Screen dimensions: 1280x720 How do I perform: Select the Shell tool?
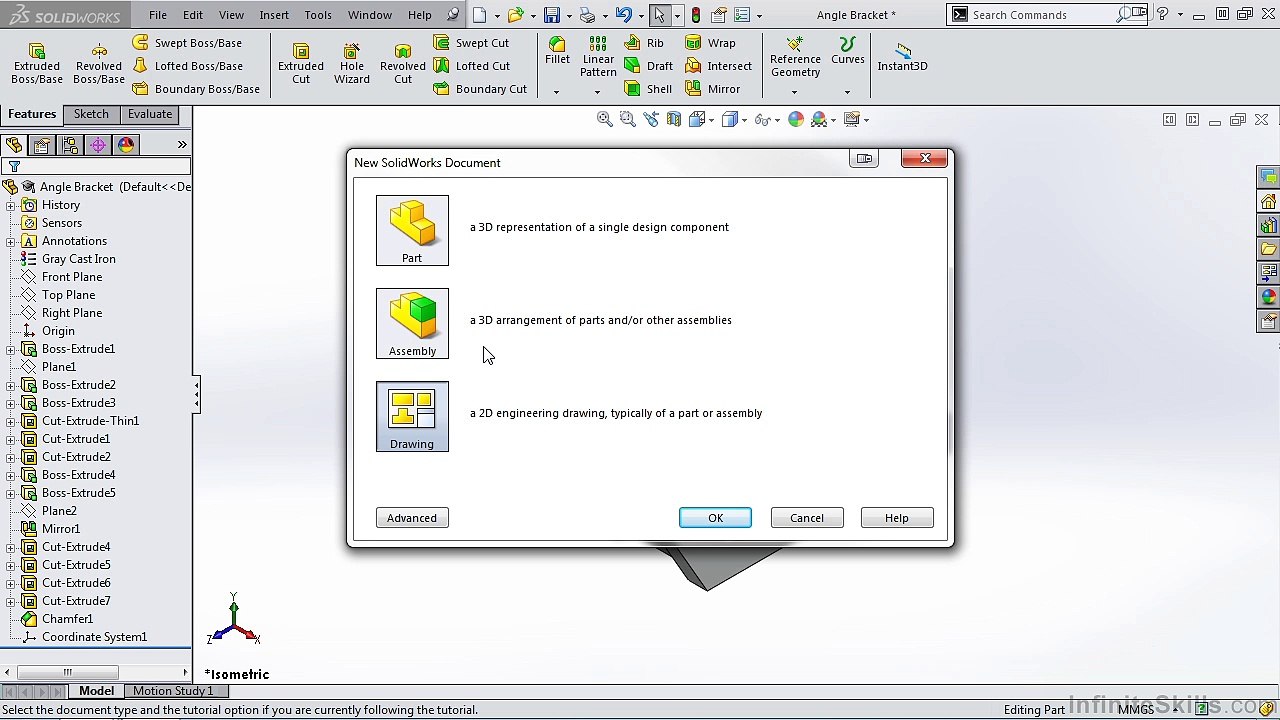pyautogui.click(x=648, y=89)
